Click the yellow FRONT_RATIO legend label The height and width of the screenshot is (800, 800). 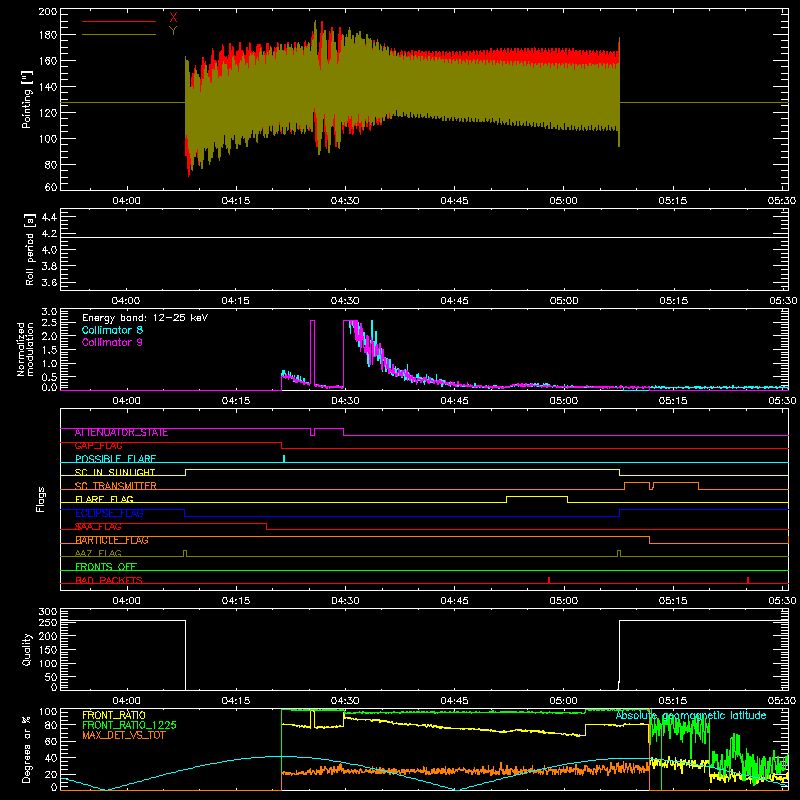[114, 715]
